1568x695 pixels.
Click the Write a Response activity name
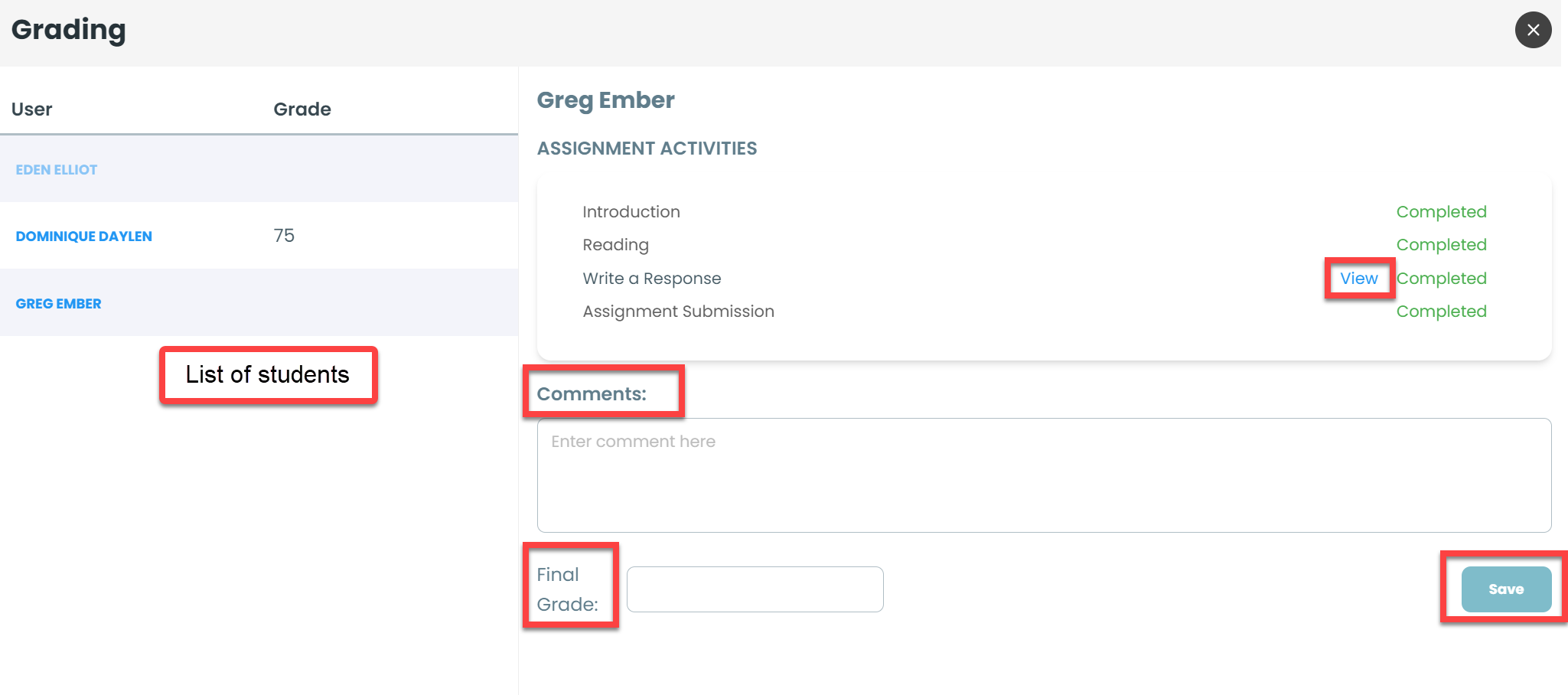(x=652, y=279)
